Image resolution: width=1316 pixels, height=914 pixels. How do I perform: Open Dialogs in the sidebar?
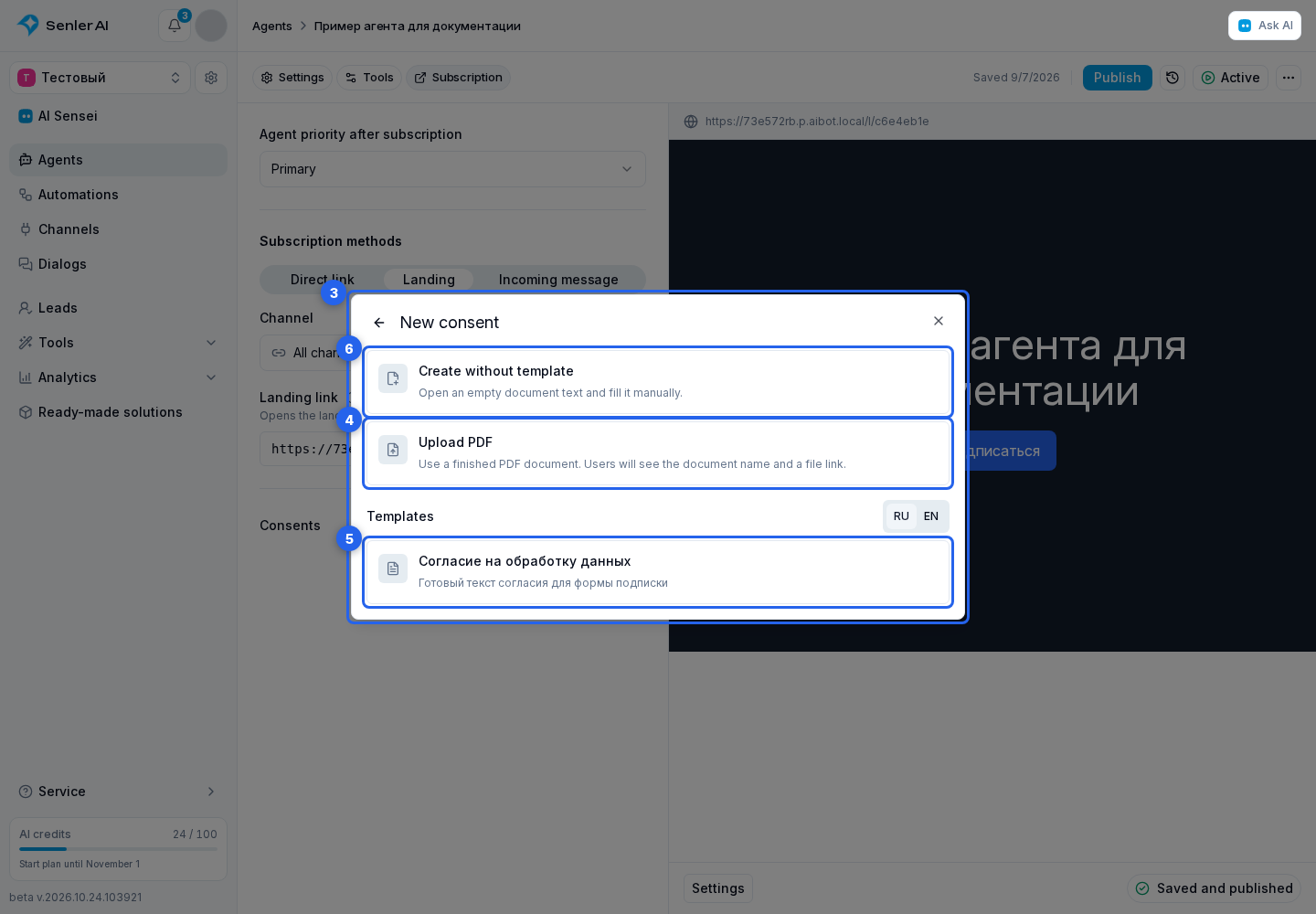tap(119, 264)
